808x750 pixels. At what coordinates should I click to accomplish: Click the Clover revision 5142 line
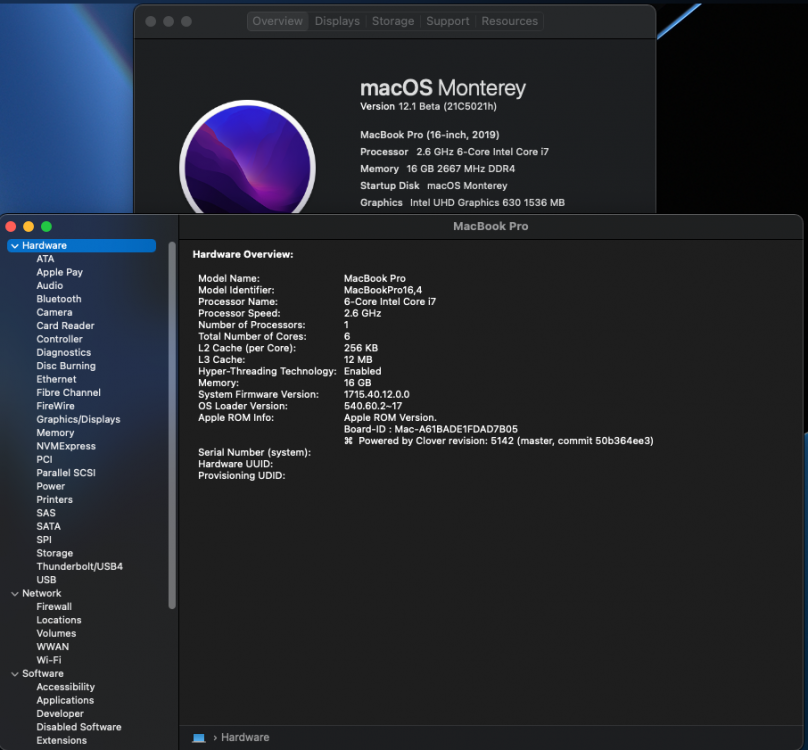(499, 441)
